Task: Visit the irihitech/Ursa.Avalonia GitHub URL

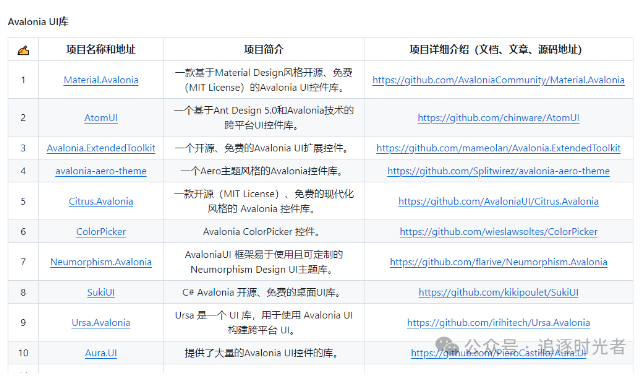Action: (498, 323)
